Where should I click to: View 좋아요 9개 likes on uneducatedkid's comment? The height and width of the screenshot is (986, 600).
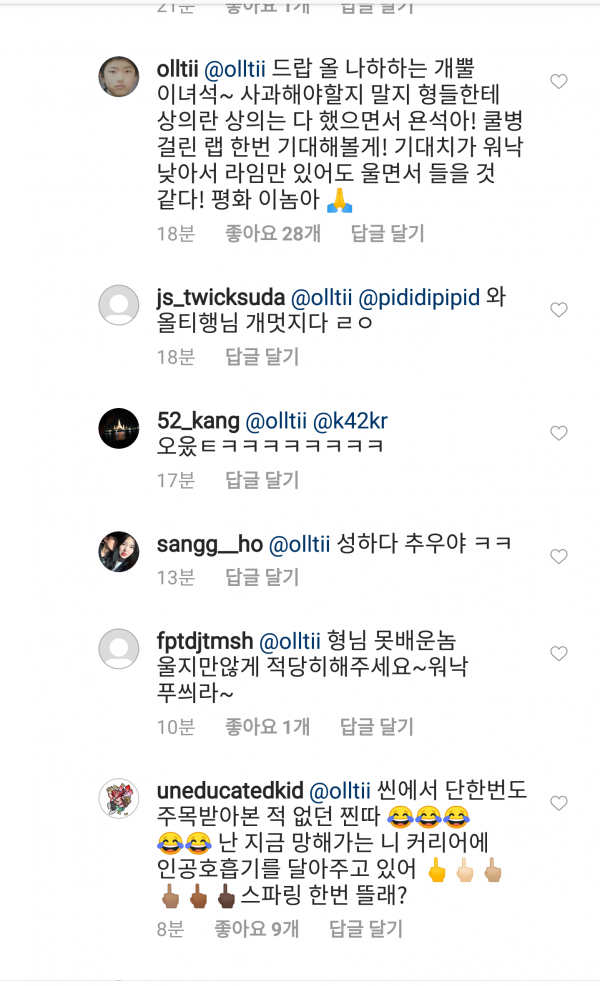[x=256, y=930]
